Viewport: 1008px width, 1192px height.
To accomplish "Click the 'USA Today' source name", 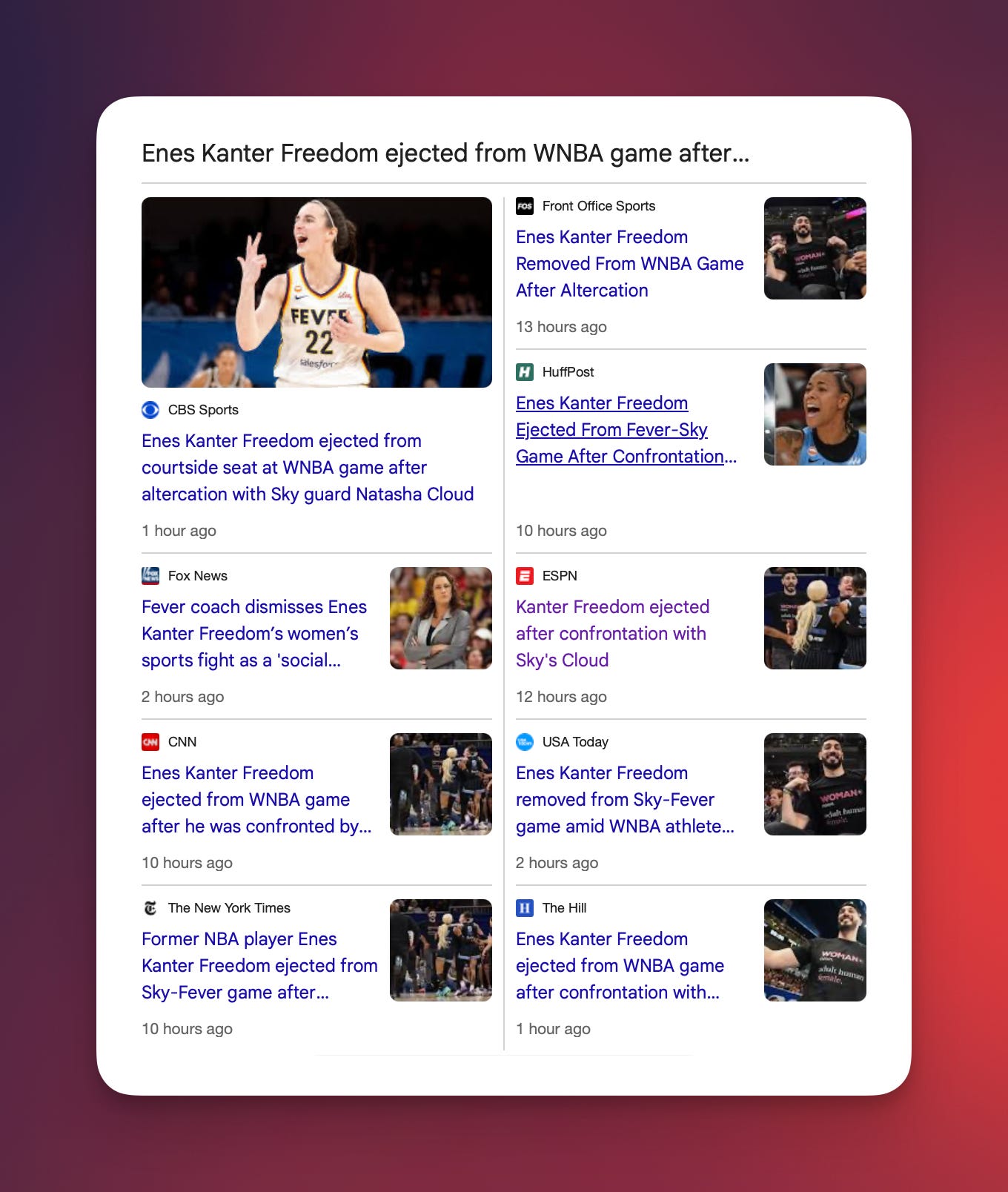I will [x=575, y=742].
